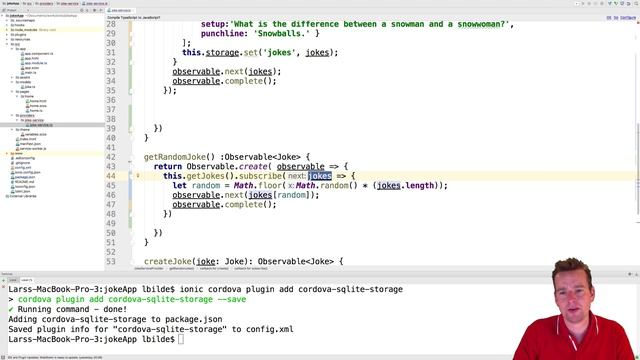Open joke.ts in models folder

(28, 87)
